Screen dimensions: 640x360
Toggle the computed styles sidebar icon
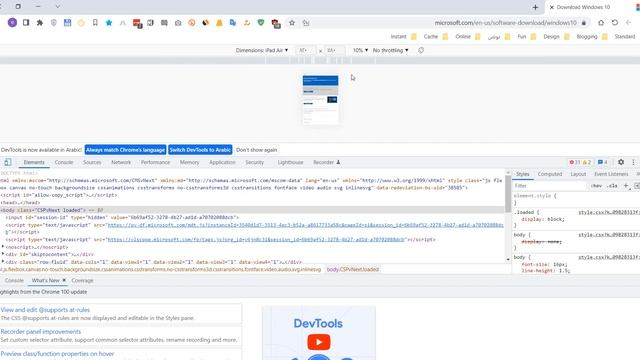637,186
